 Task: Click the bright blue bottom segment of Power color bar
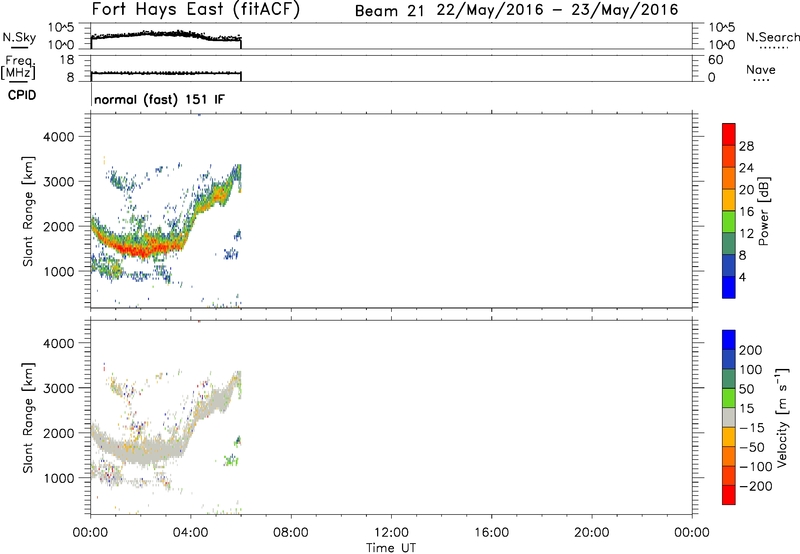[729, 287]
